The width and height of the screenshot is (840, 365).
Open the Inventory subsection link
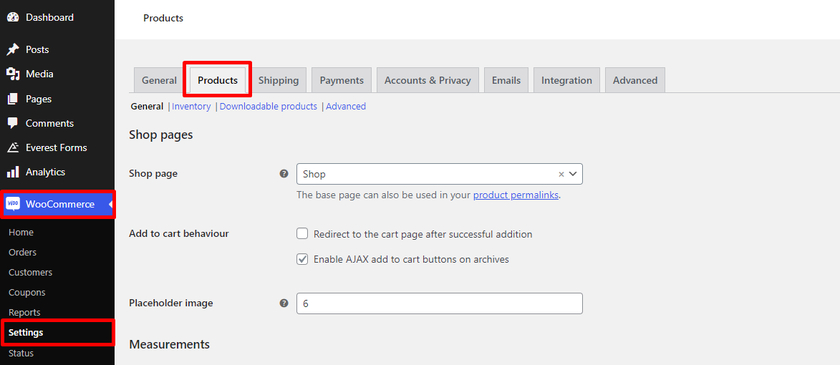click(x=191, y=106)
